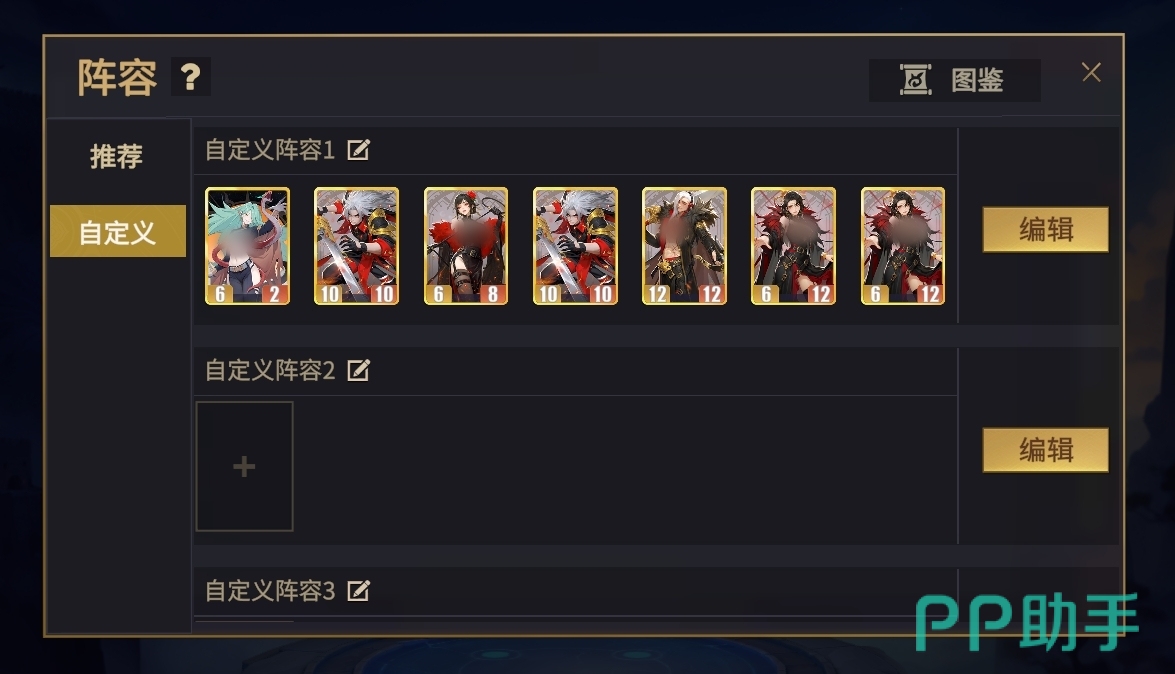Screen dimensions: 1175x674
Task: Select the hero card with 12 and 12
Action: click(684, 246)
